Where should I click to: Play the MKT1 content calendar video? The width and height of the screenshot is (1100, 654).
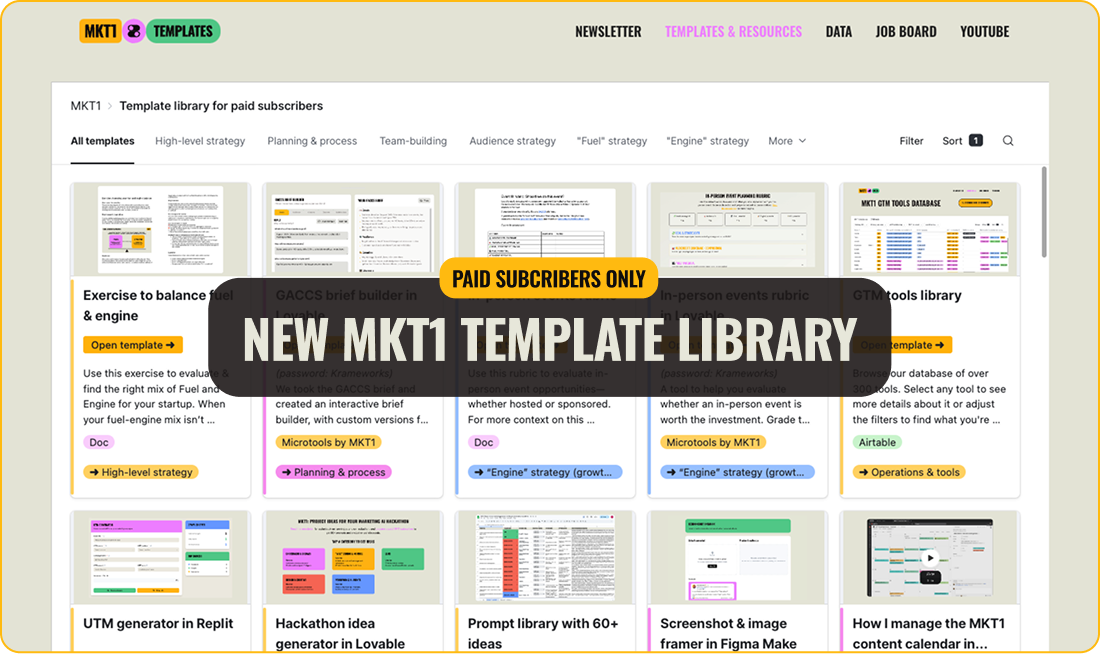[x=930, y=559]
